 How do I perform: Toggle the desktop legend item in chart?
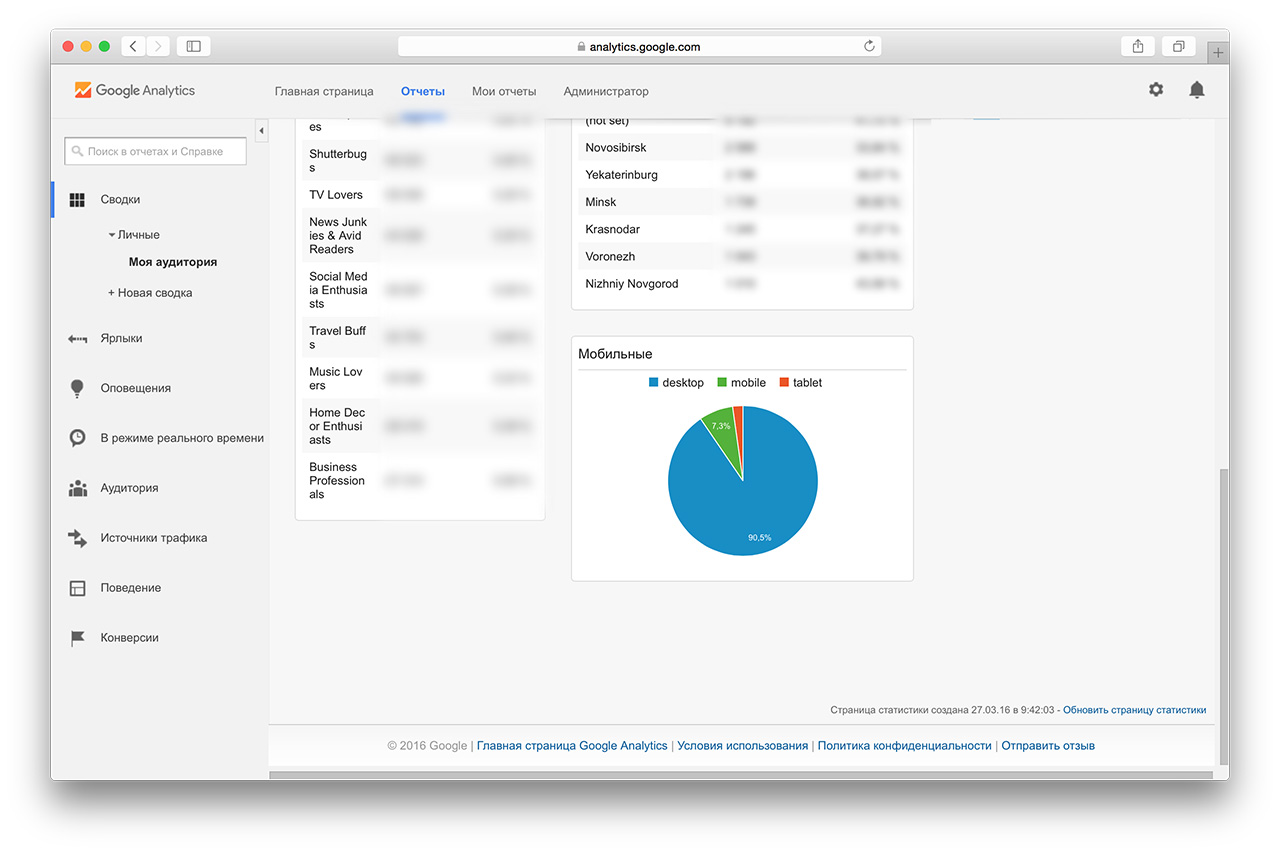tap(676, 383)
